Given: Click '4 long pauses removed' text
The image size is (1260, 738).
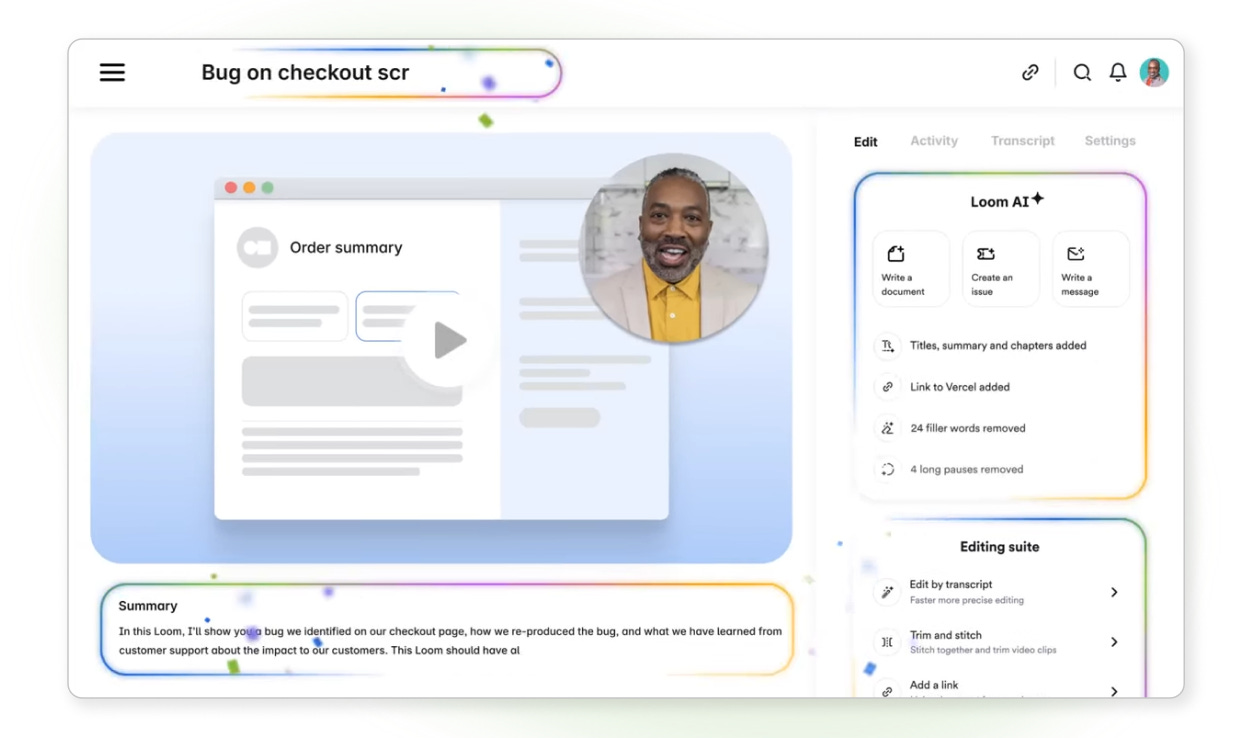Looking at the screenshot, I should 967,469.
